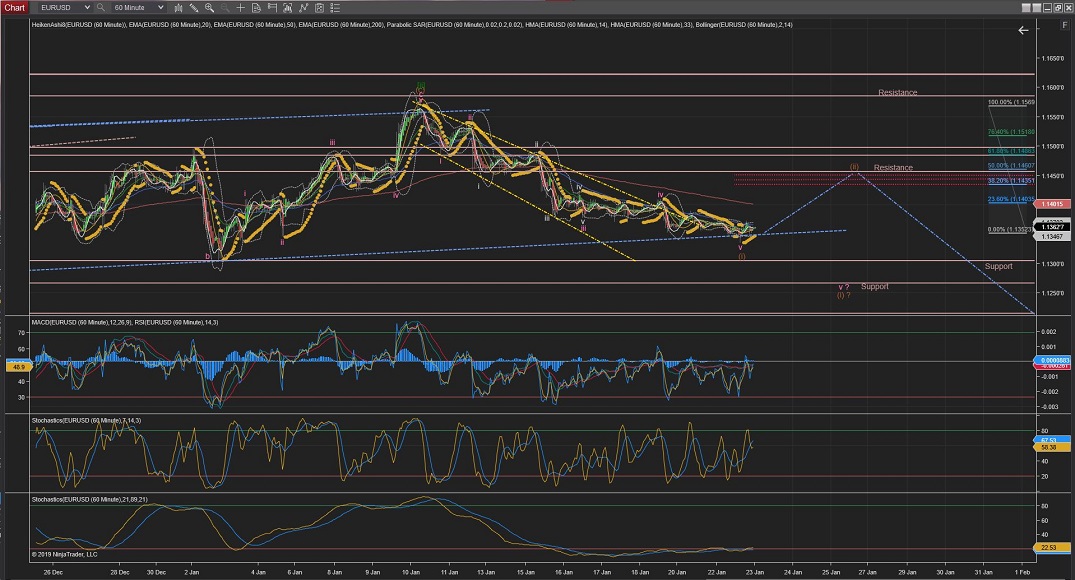Toggle the first window link square button
Viewport: 1075px width, 580px height.
coord(1026,7)
